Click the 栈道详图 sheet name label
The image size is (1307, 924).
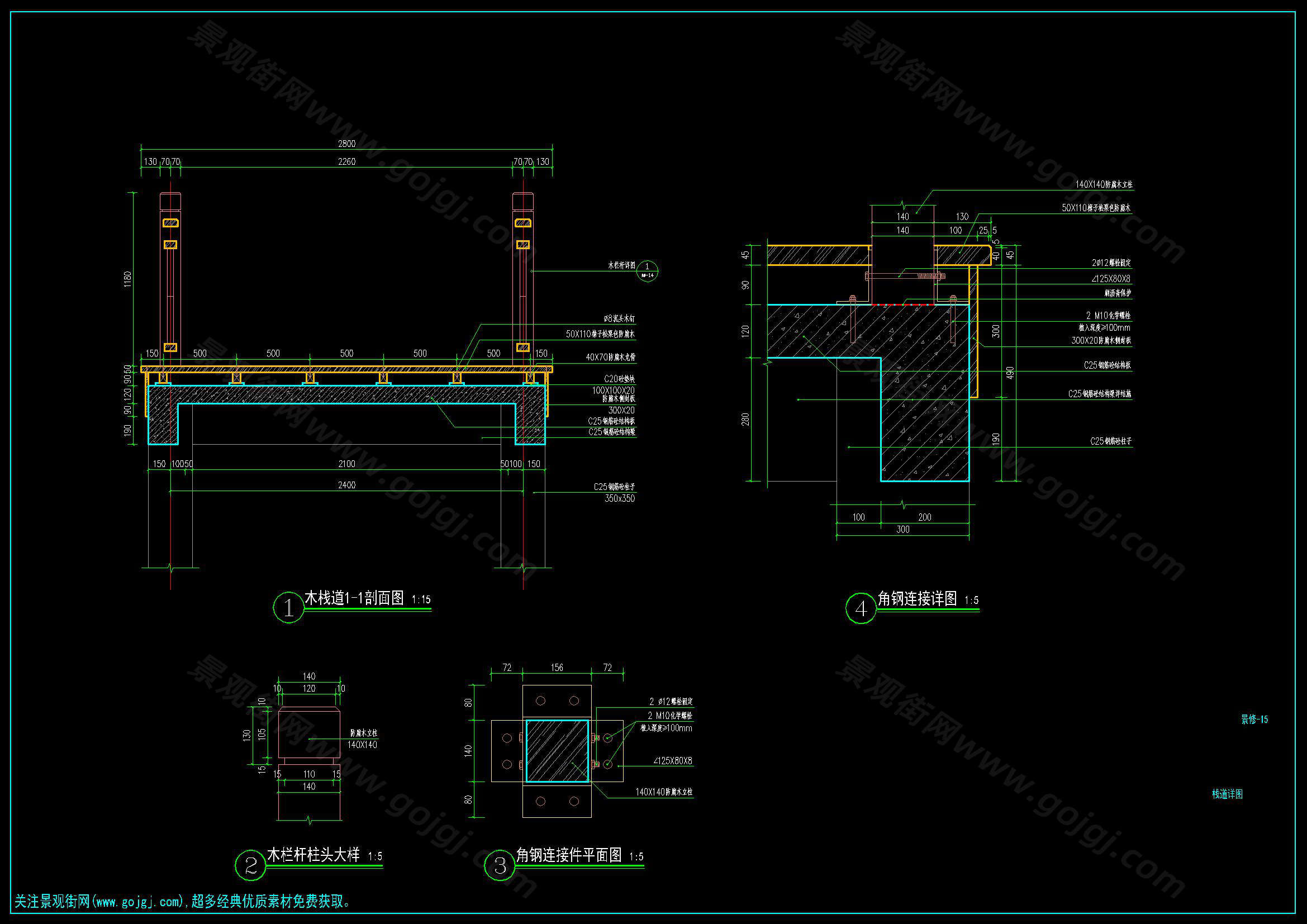click(1227, 794)
